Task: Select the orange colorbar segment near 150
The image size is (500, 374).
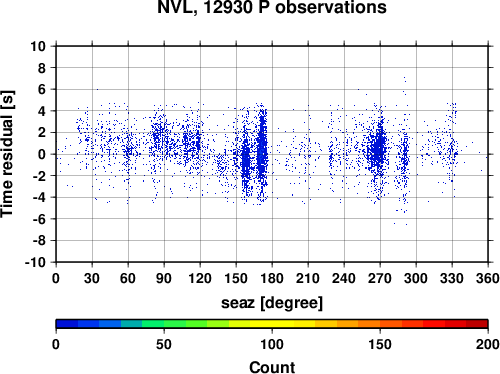Action: click(x=380, y=323)
